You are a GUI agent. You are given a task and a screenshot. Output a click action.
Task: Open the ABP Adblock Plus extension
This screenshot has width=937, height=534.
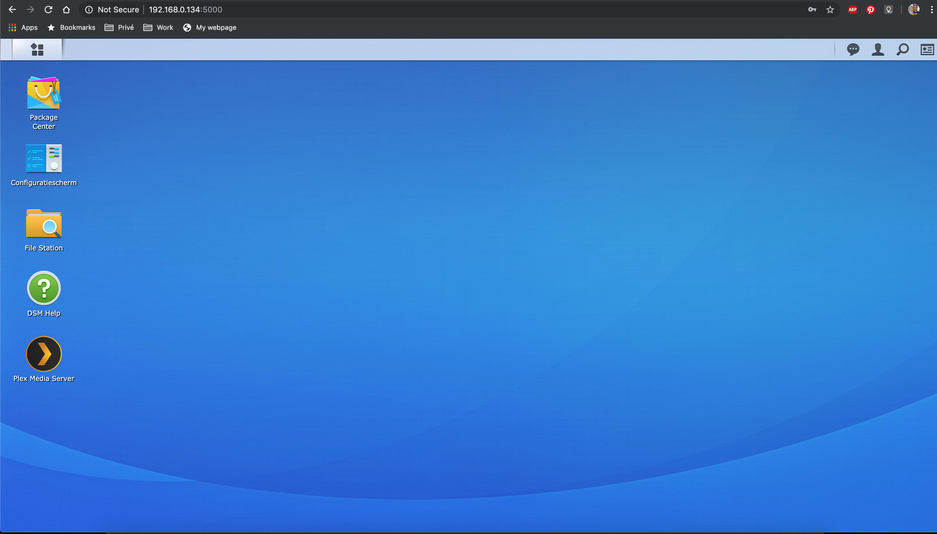point(853,10)
